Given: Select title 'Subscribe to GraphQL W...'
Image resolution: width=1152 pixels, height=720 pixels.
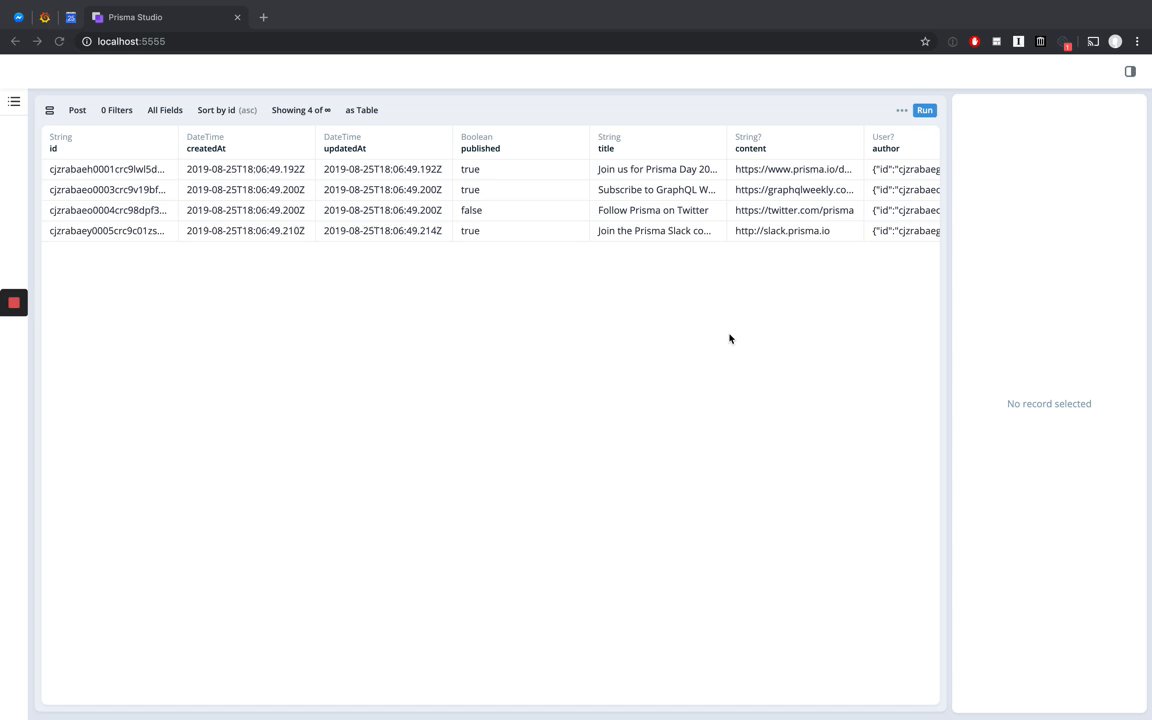Looking at the screenshot, I should [658, 190].
